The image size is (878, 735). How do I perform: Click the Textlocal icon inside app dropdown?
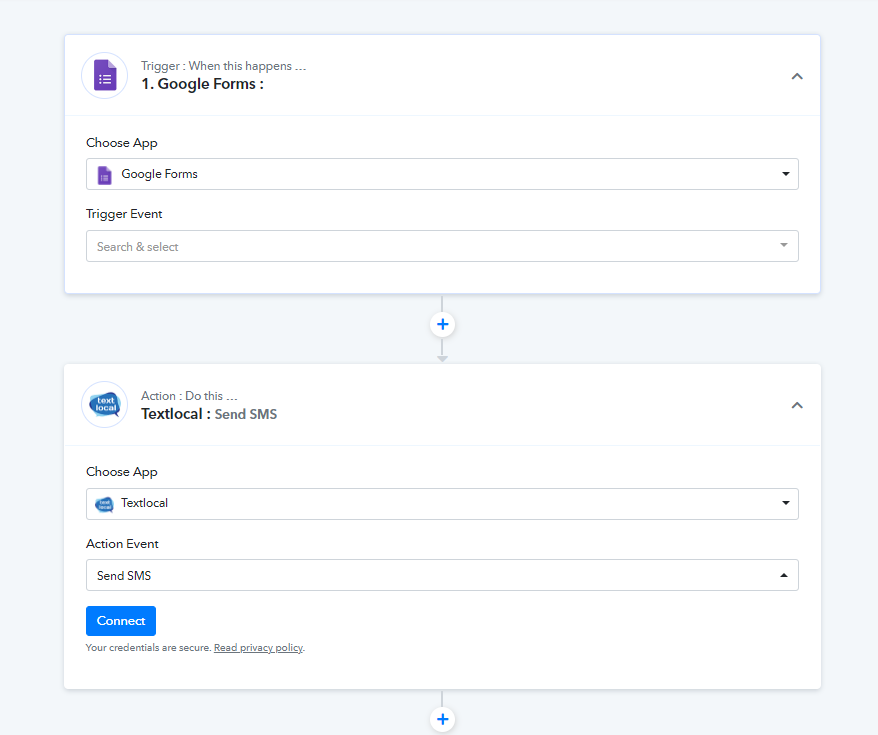(x=104, y=504)
